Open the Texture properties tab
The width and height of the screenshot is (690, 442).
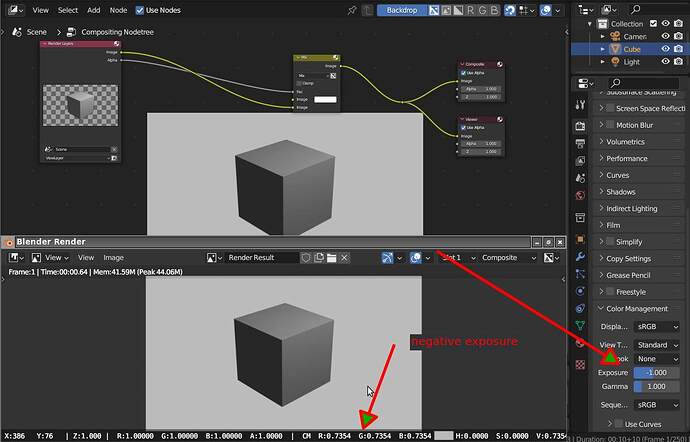point(580,365)
